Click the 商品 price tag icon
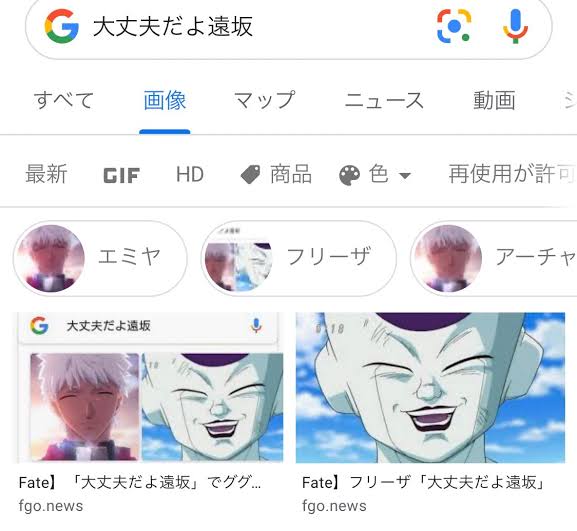 coord(251,174)
